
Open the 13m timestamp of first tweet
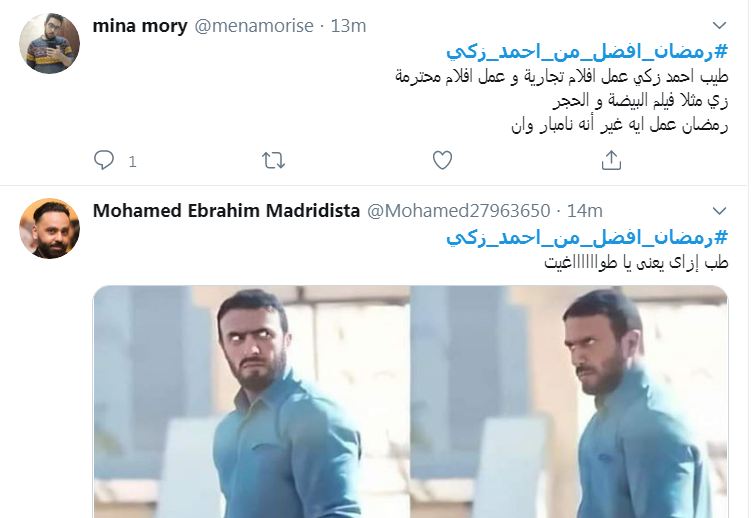pos(348,26)
